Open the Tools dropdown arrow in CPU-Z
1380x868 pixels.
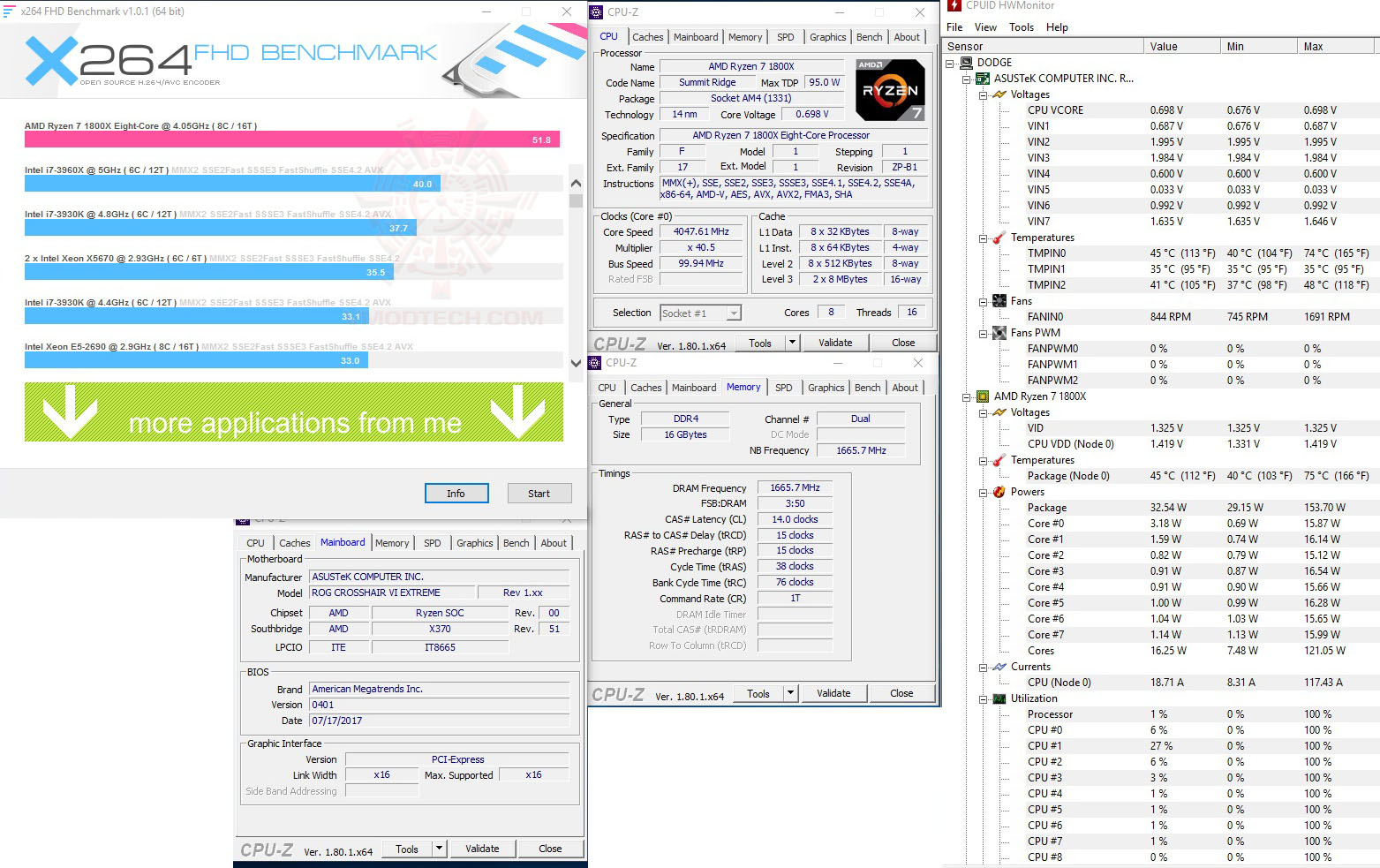pos(792,343)
